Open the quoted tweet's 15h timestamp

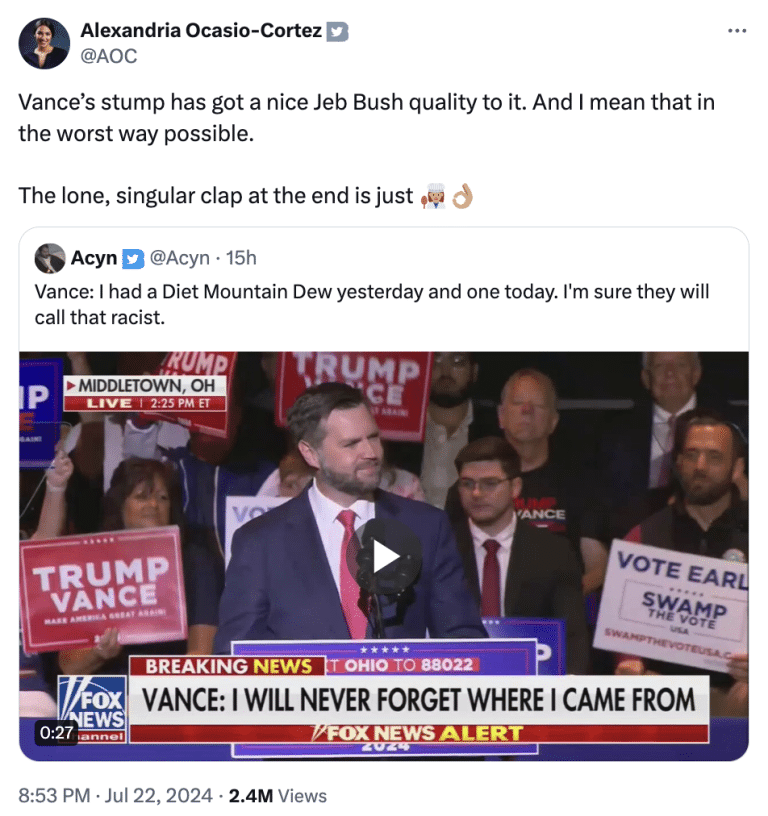(242, 258)
